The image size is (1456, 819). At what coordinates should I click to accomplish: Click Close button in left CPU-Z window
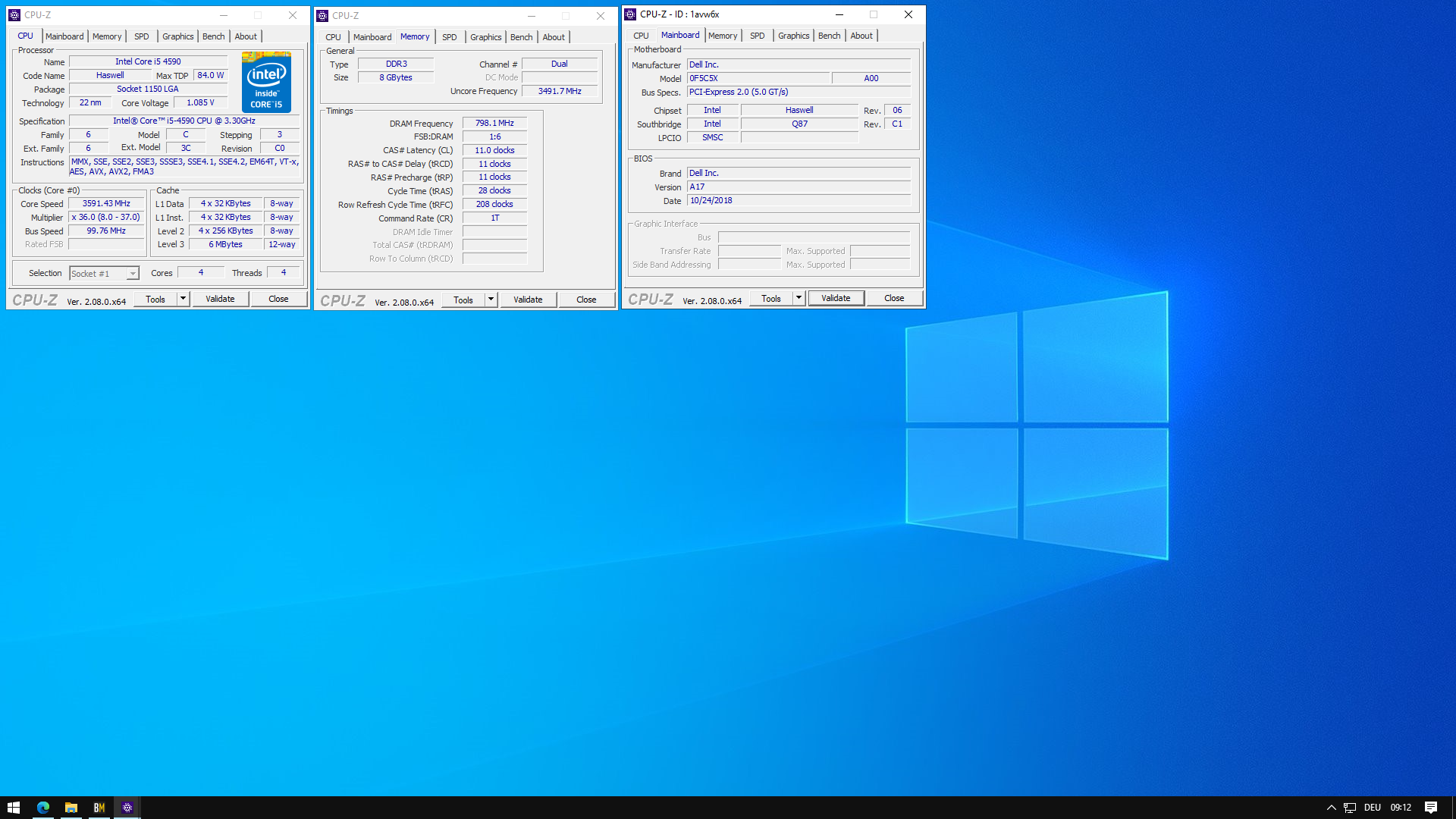point(278,300)
